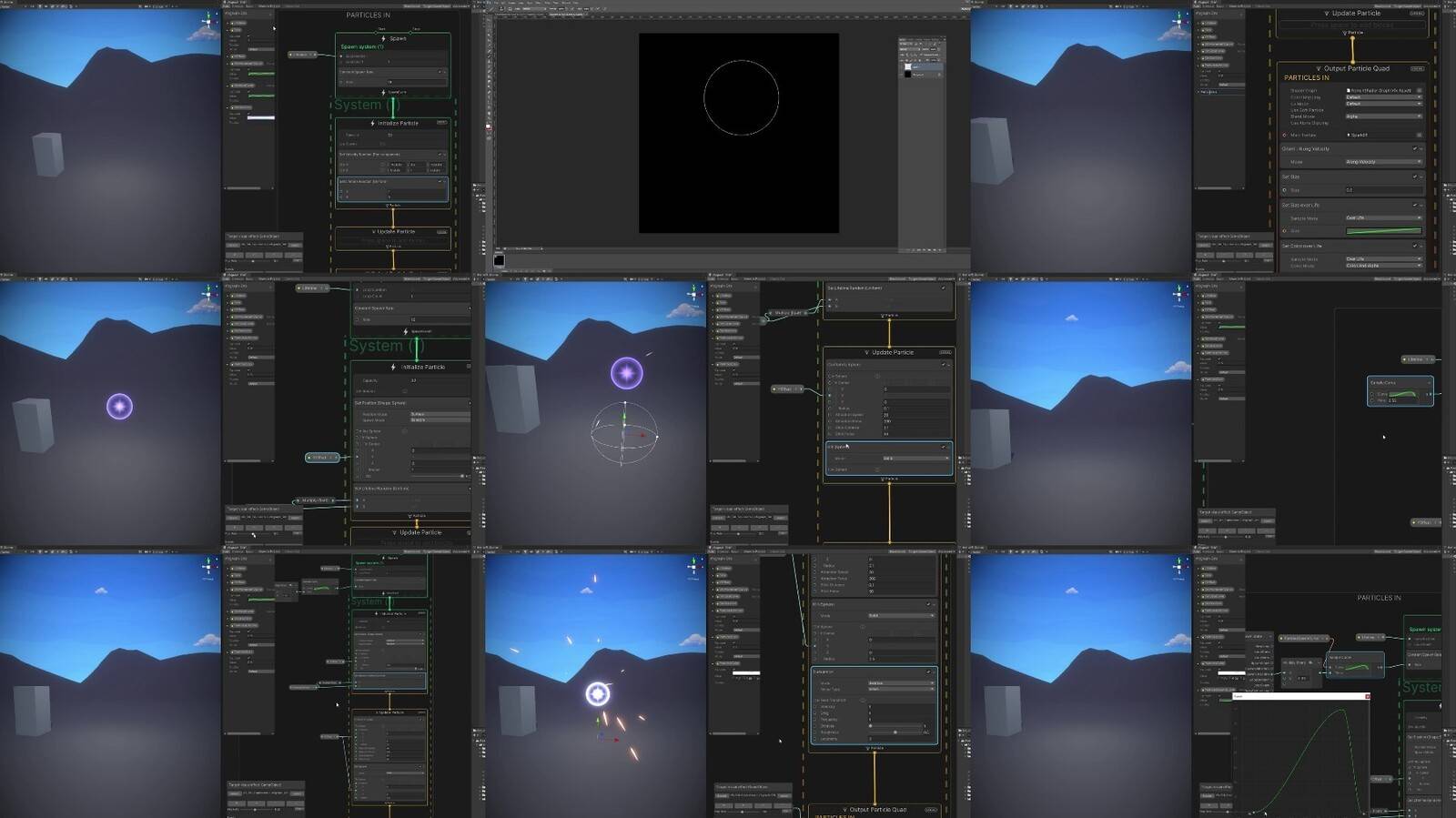The image size is (1456, 818).
Task: Click the cube beside the purple particle
Action: point(33,424)
